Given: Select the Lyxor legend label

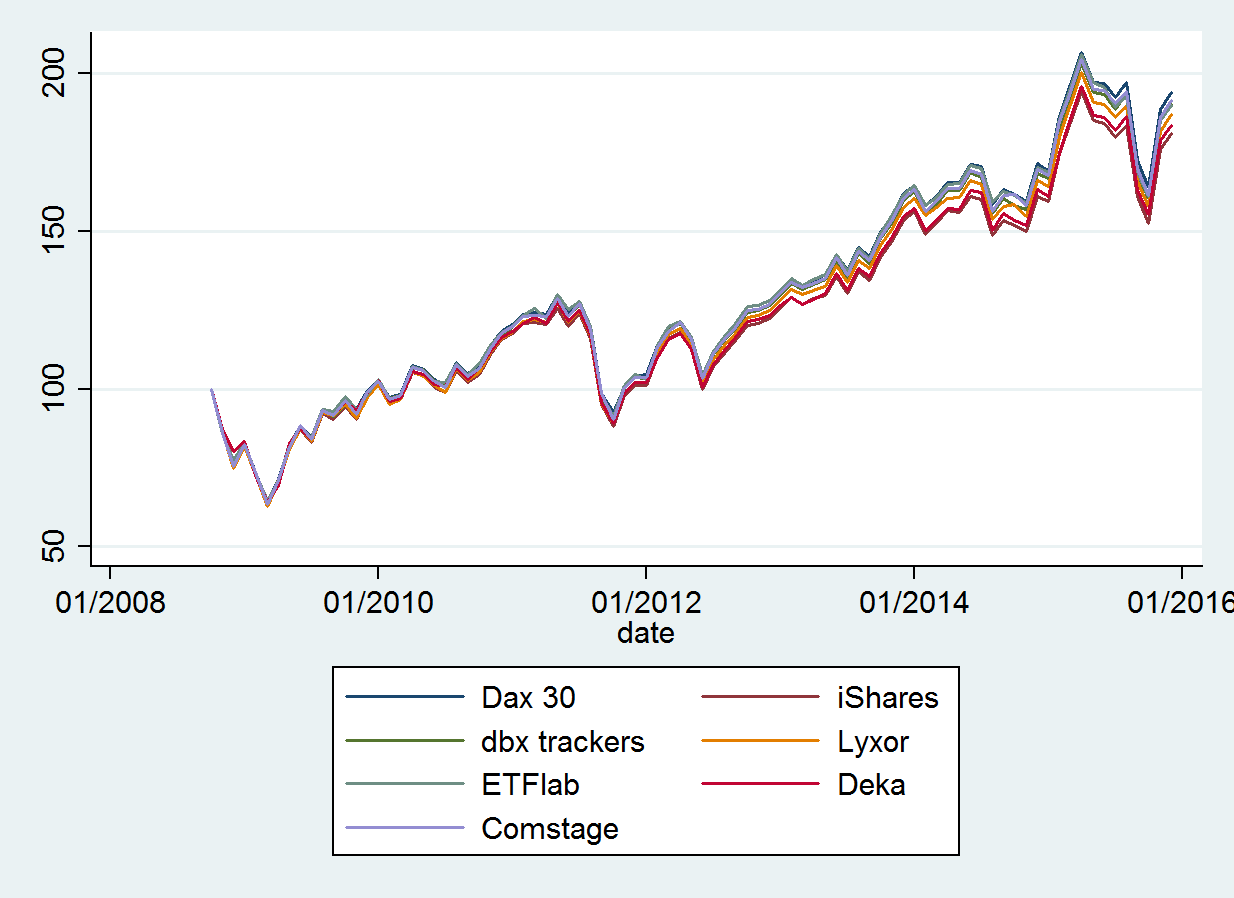Looking at the screenshot, I should click(x=873, y=741).
